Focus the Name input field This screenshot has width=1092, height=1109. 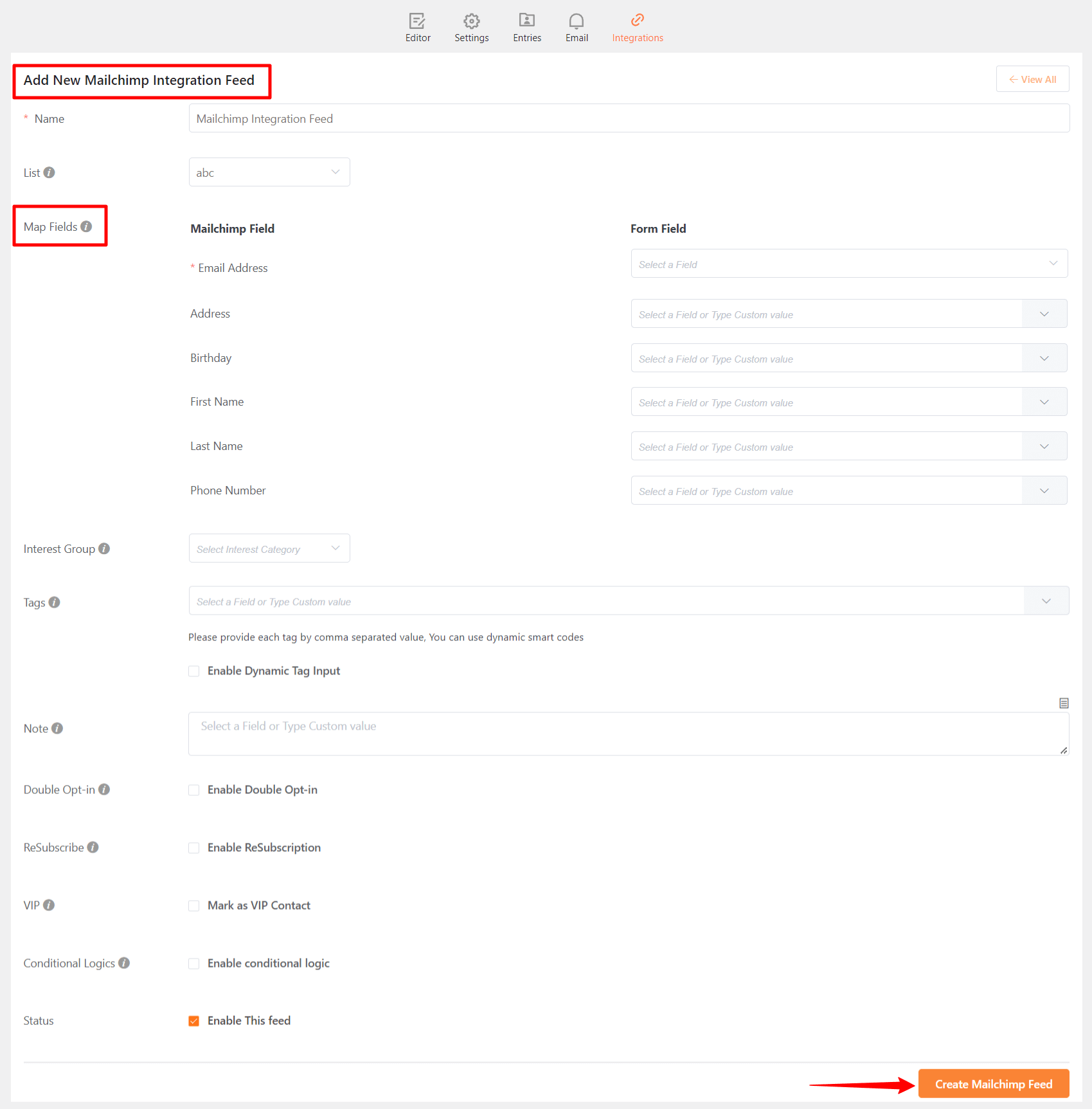click(x=629, y=118)
